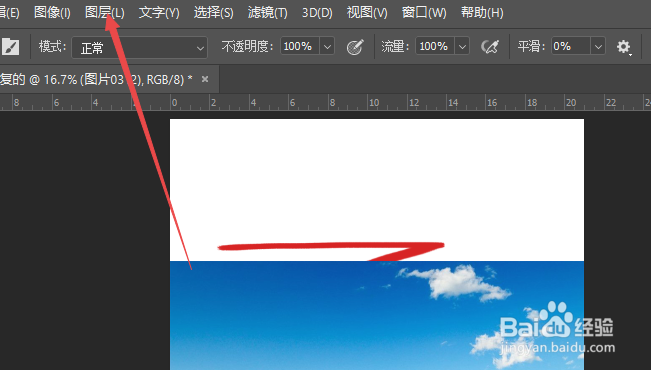
Task: Open the smoothing options gear icon
Action: 623,47
